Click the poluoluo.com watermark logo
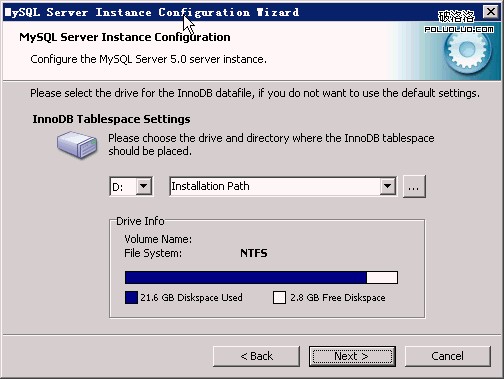 tap(459, 22)
